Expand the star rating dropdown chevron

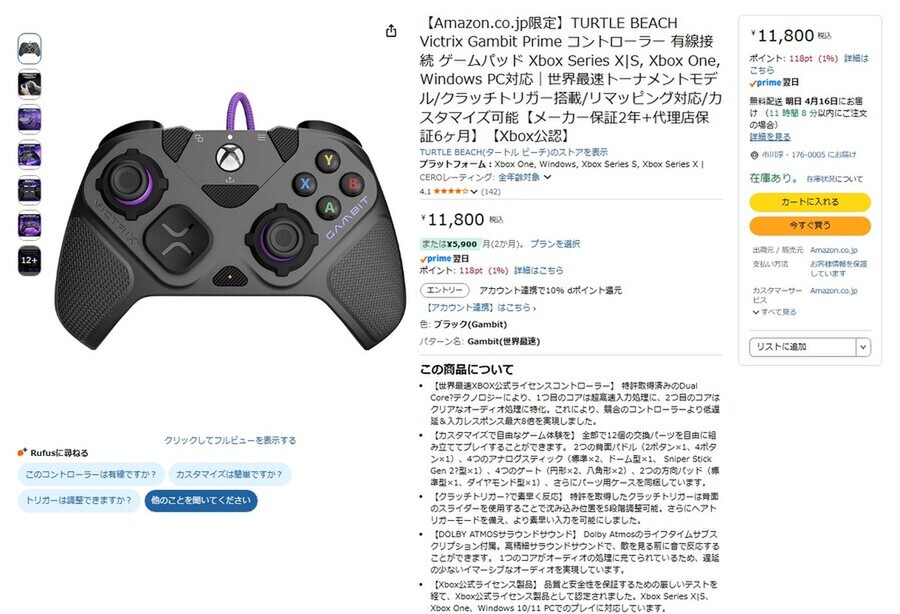click(474, 192)
